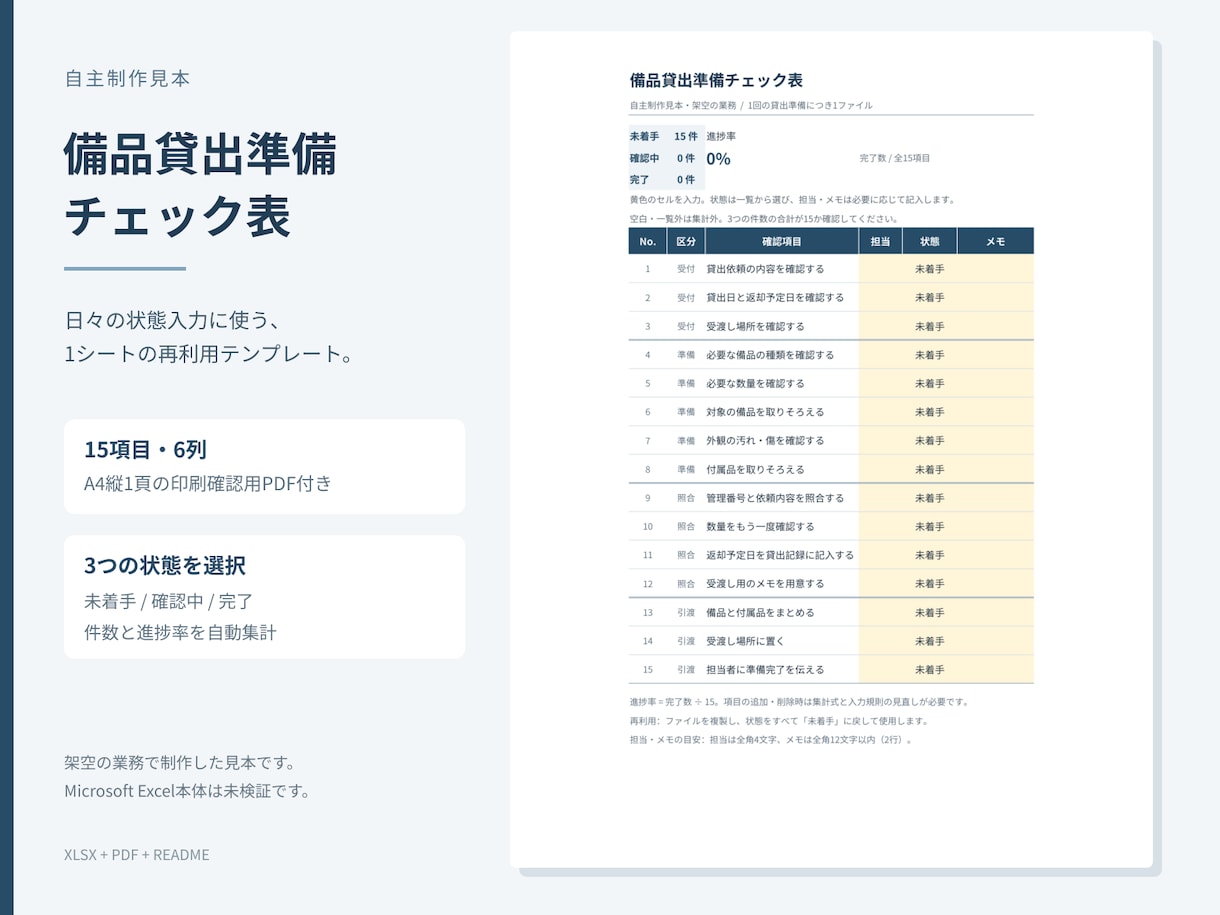Click the 'メモ' column header

[996, 241]
